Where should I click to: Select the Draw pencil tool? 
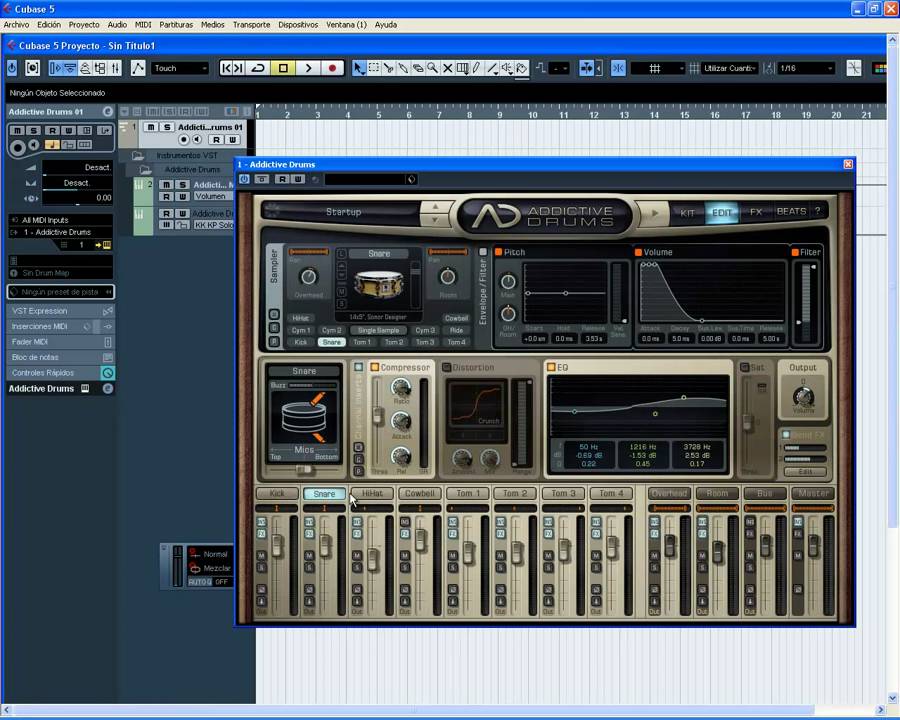coord(477,68)
